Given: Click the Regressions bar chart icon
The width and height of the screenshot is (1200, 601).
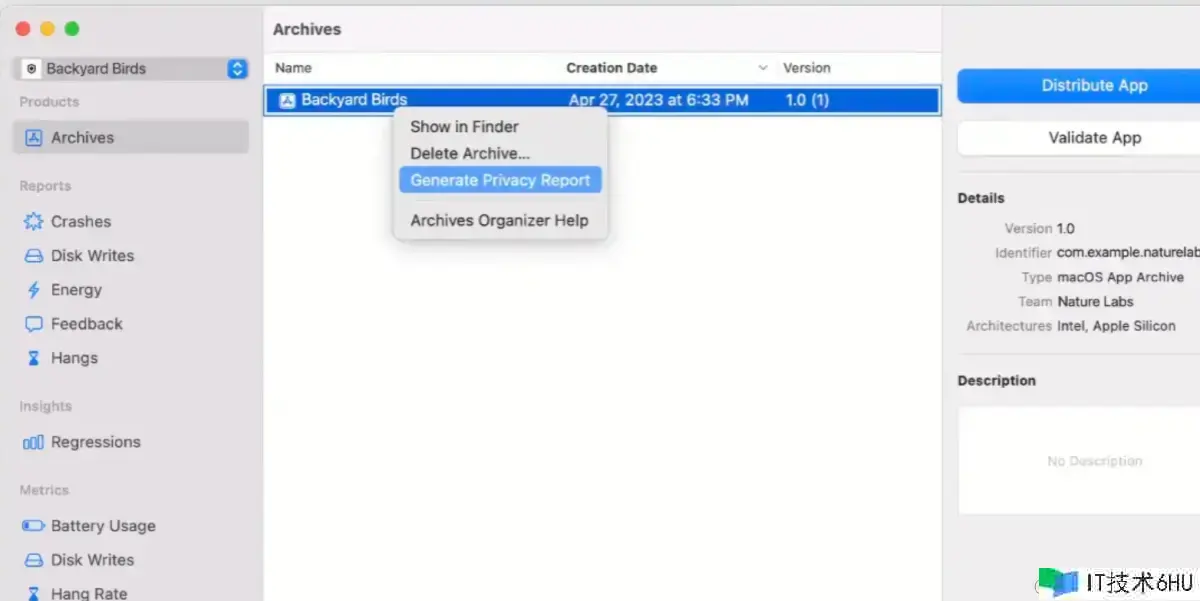Looking at the screenshot, I should [34, 442].
